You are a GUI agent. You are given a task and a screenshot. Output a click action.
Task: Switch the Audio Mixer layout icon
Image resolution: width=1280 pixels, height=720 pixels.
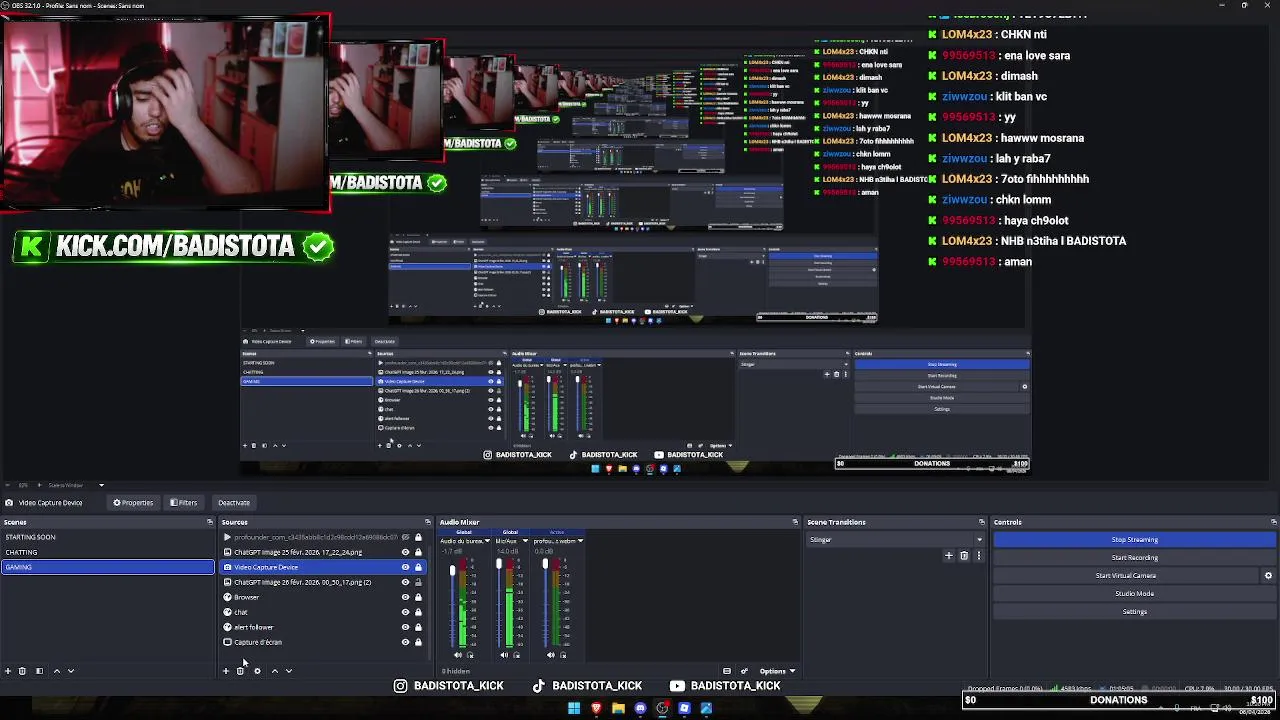[x=727, y=671]
